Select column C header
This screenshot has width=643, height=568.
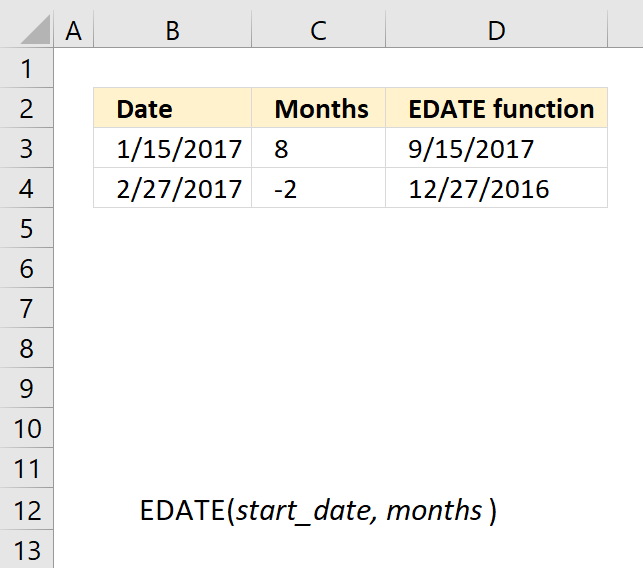pos(319,30)
